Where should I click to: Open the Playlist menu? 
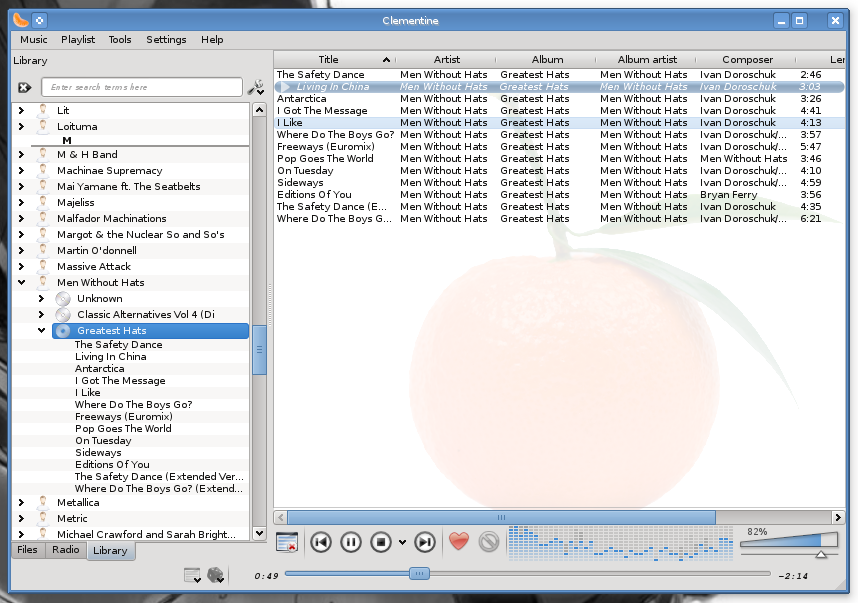[78, 39]
